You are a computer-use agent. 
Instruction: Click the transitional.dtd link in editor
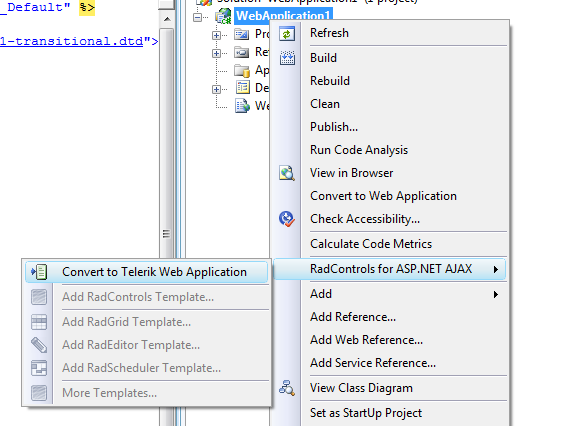(71, 41)
